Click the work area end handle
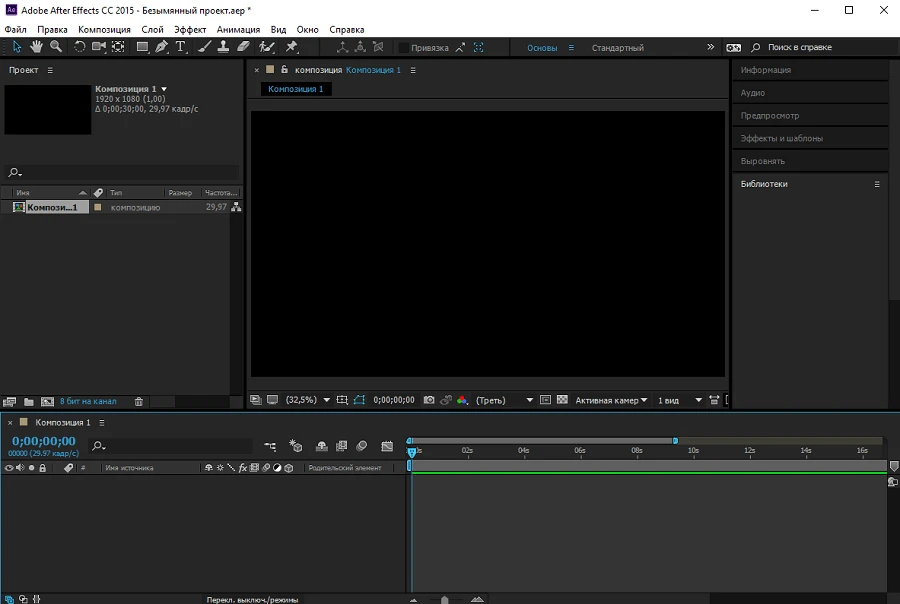The width and height of the screenshot is (900, 604). tap(675, 440)
